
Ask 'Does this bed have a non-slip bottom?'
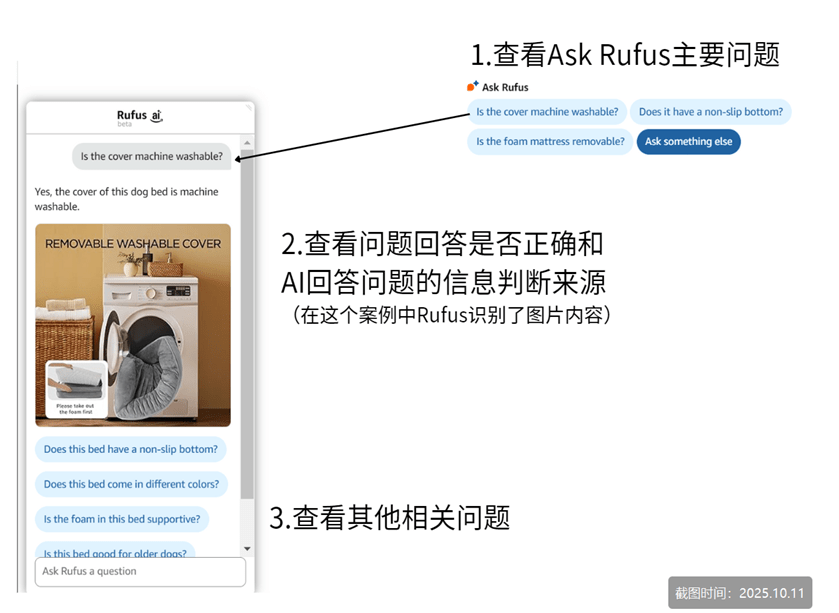[131, 449]
